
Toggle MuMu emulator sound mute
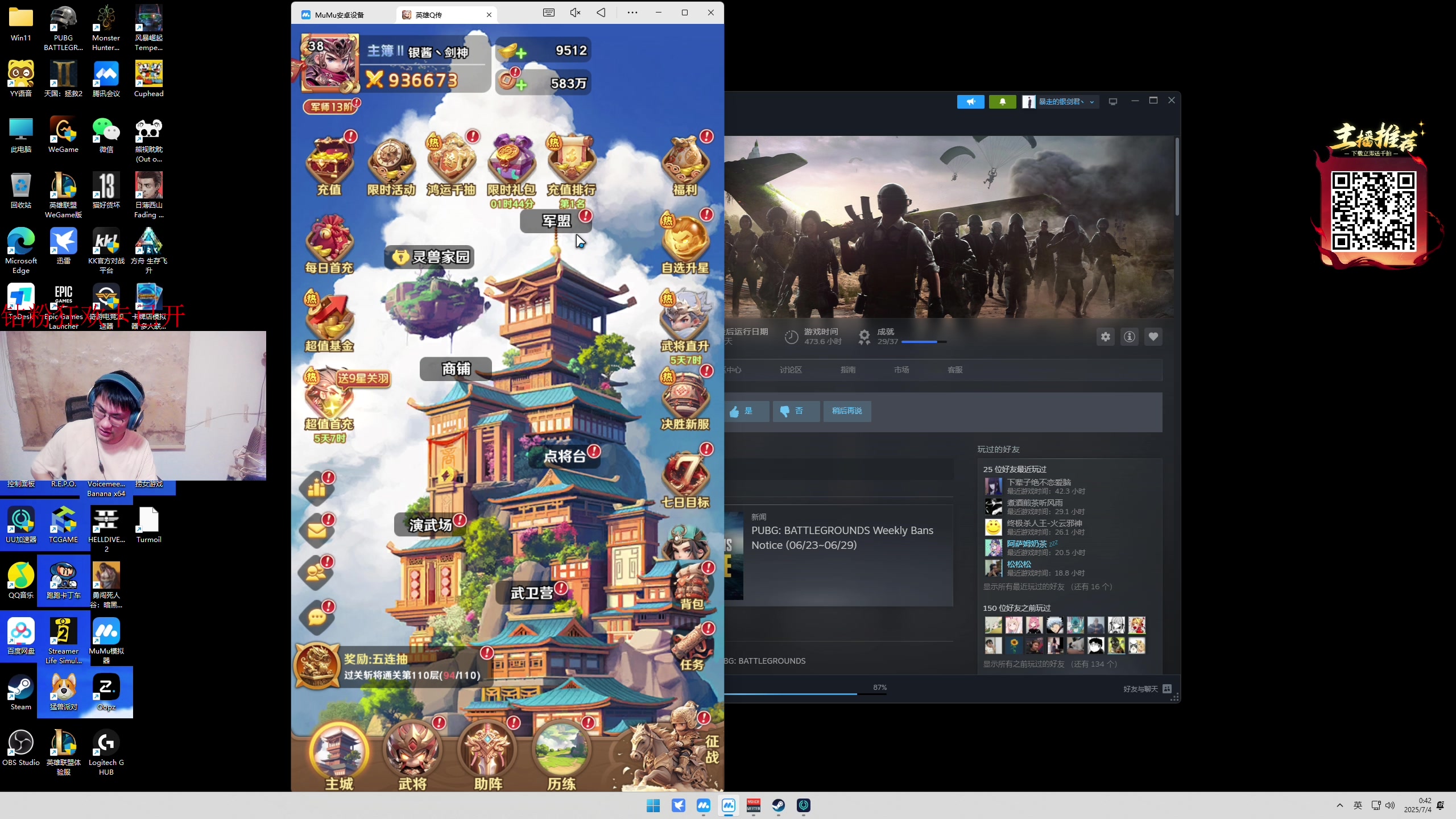pos(575,13)
